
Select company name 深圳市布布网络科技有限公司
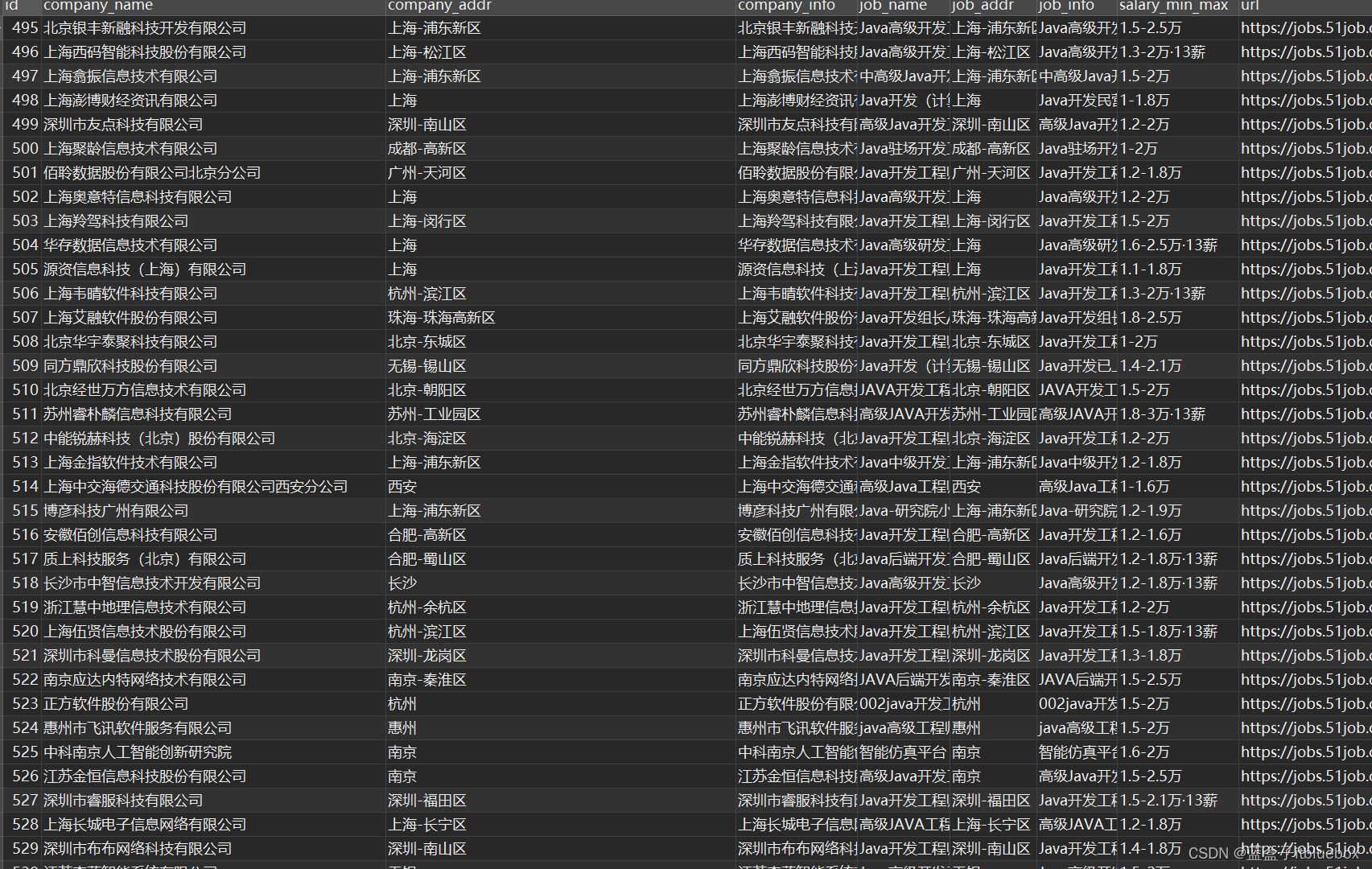(138, 849)
